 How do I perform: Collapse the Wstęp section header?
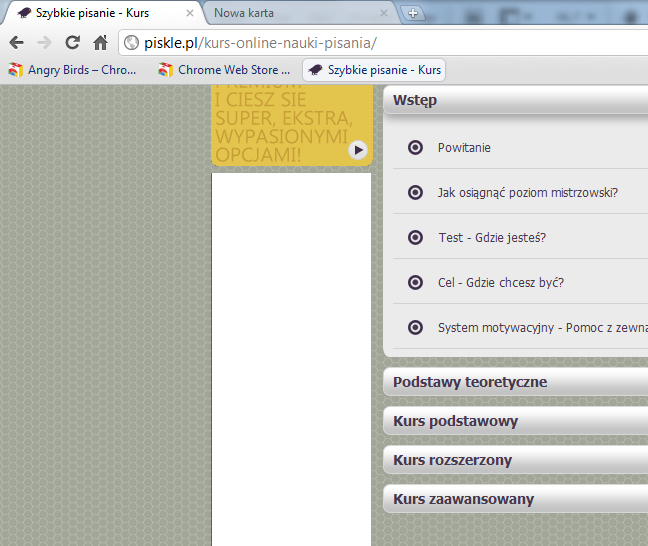point(515,100)
